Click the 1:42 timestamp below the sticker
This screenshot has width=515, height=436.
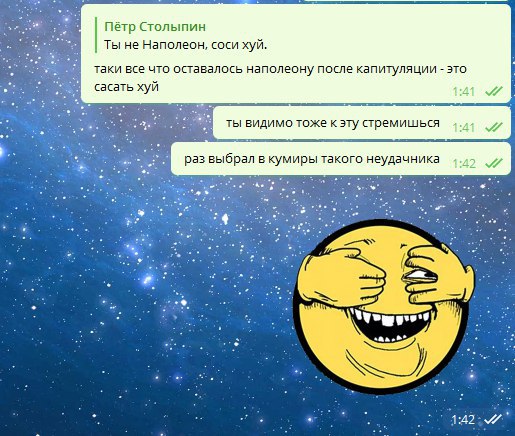coord(463,419)
